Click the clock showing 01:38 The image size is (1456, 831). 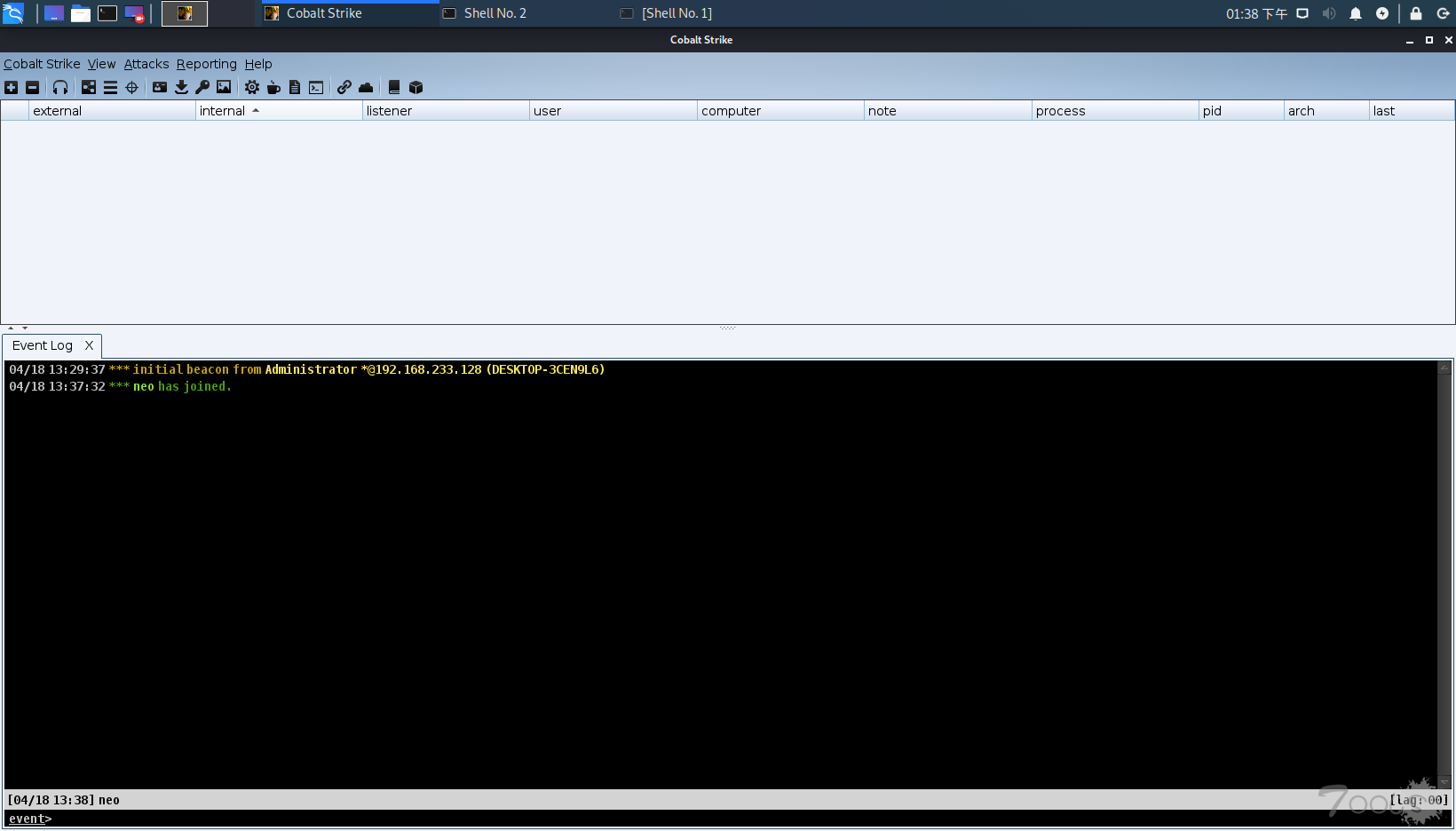click(1256, 13)
